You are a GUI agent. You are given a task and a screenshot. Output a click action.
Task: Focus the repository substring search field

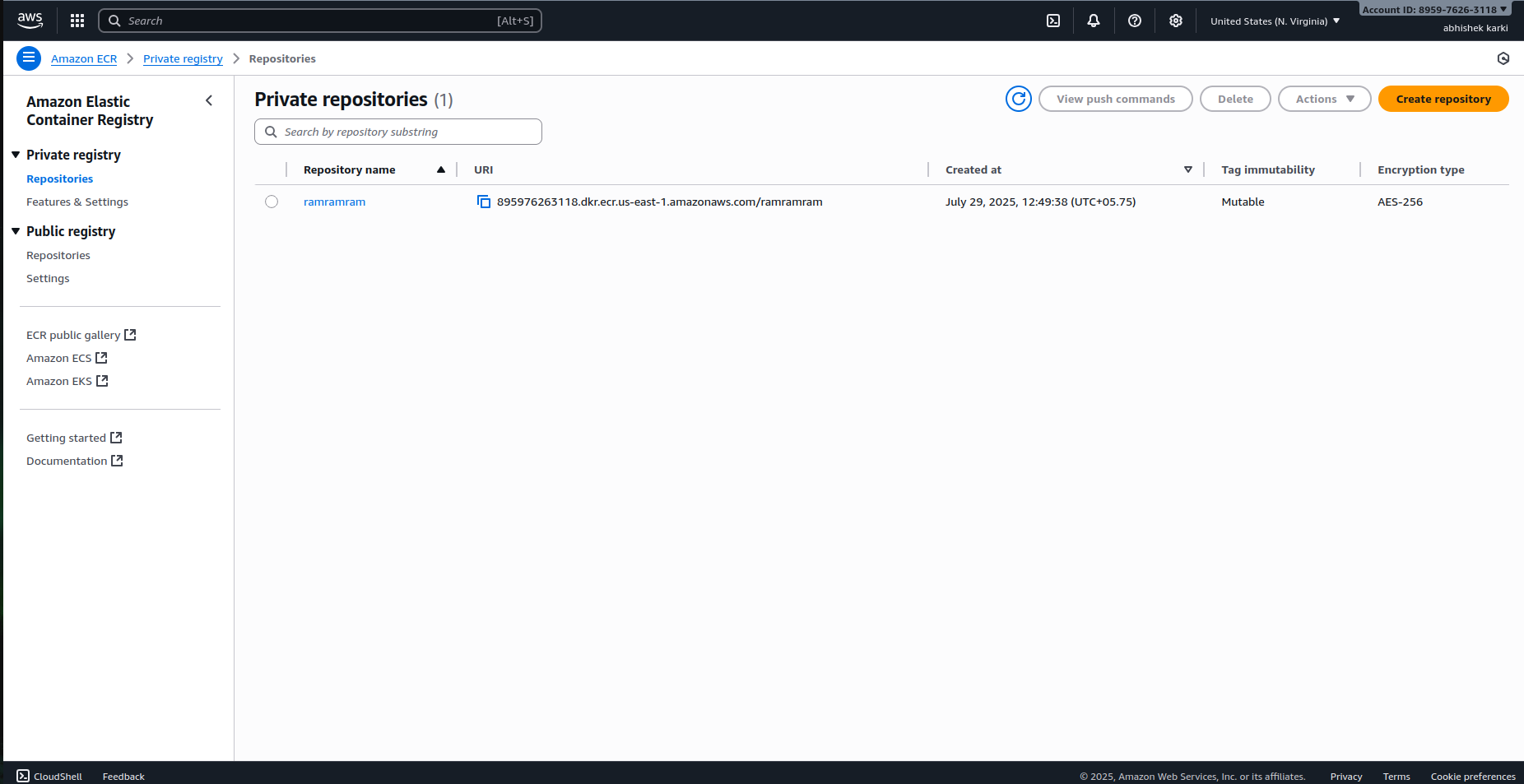(398, 132)
